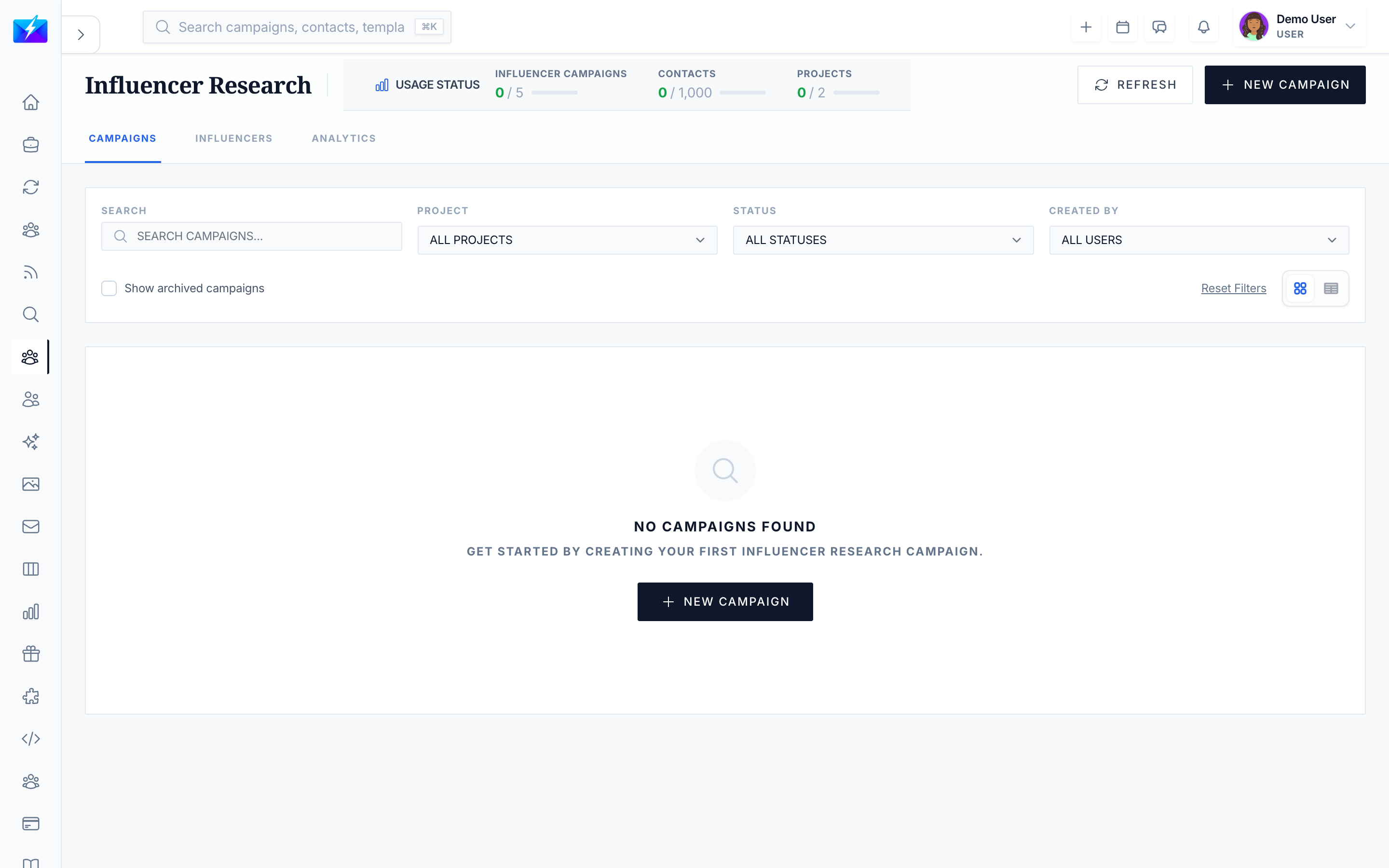The image size is (1389, 868).
Task: Open the AI sparkles icon in sidebar
Action: 30,441
